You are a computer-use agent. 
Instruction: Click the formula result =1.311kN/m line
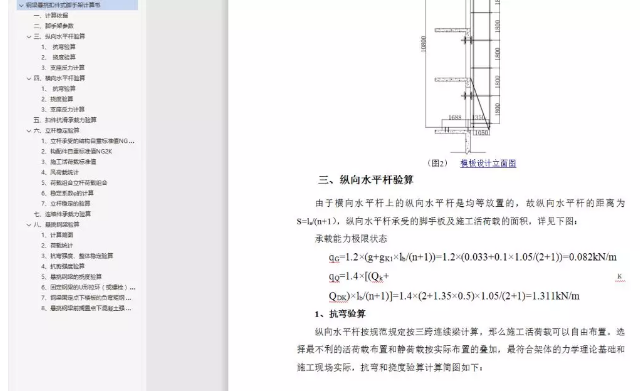click(x=454, y=296)
